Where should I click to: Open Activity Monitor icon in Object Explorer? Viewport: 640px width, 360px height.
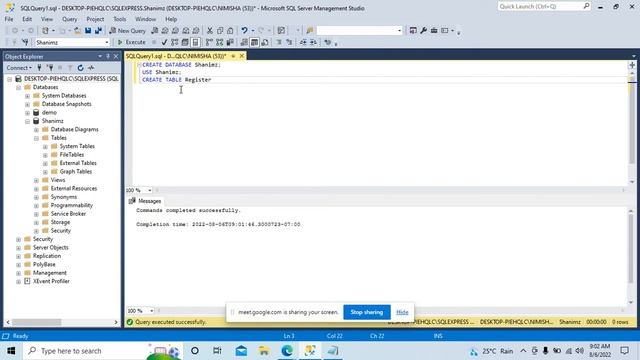click(x=91, y=68)
